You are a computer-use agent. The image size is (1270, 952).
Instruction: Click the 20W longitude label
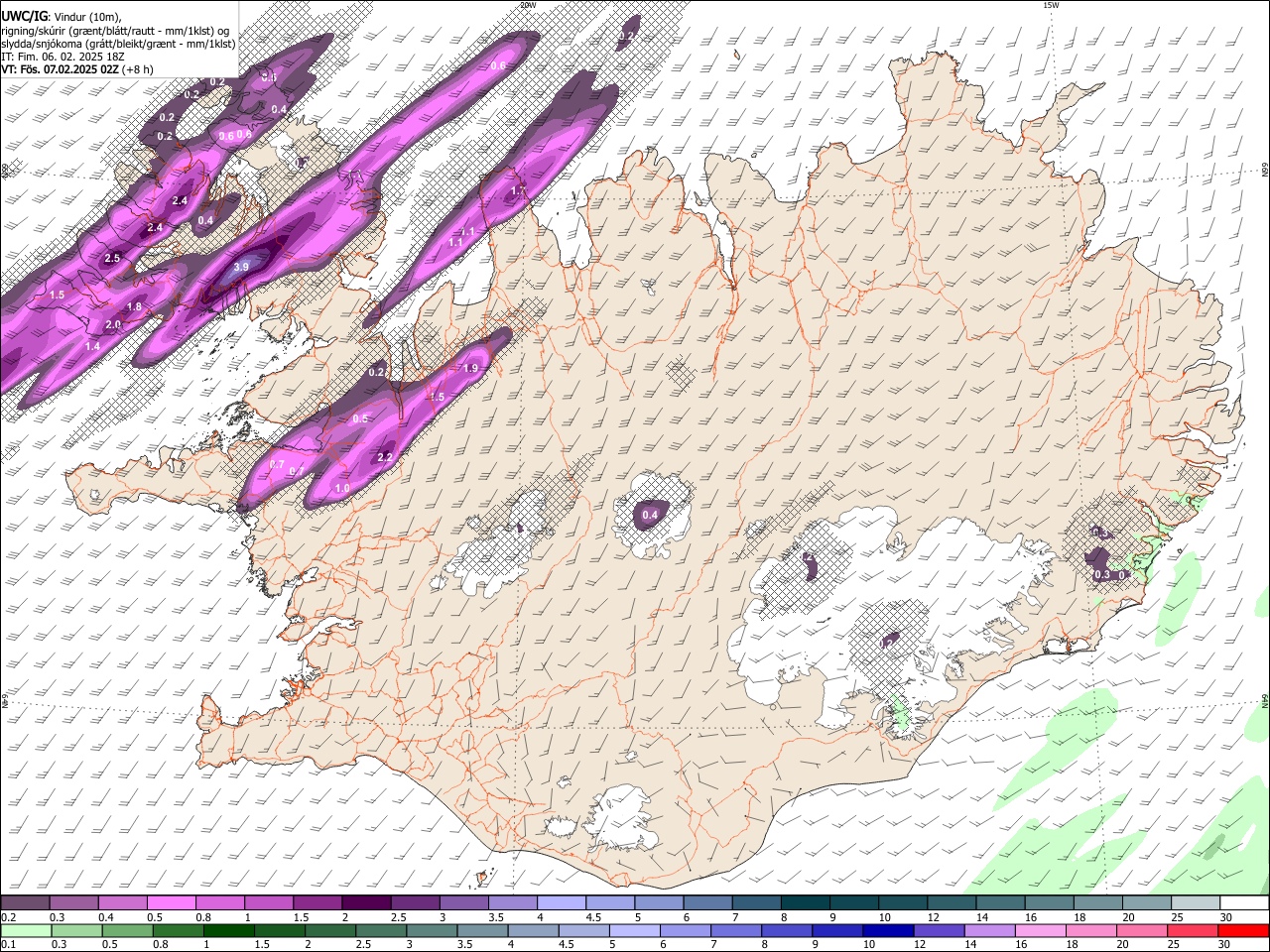click(528, 5)
